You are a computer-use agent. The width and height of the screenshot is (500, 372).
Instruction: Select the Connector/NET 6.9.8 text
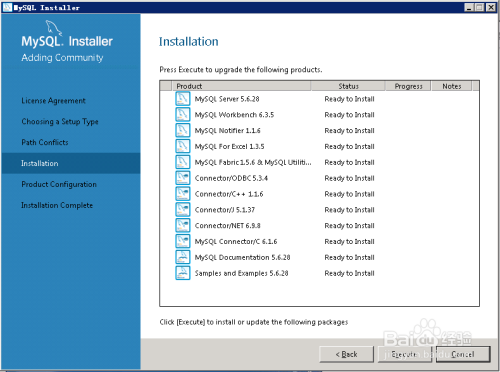click(x=228, y=226)
